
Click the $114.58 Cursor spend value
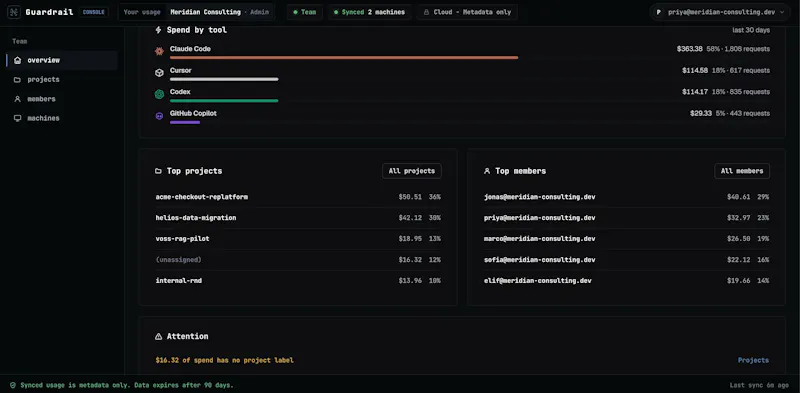coord(695,70)
